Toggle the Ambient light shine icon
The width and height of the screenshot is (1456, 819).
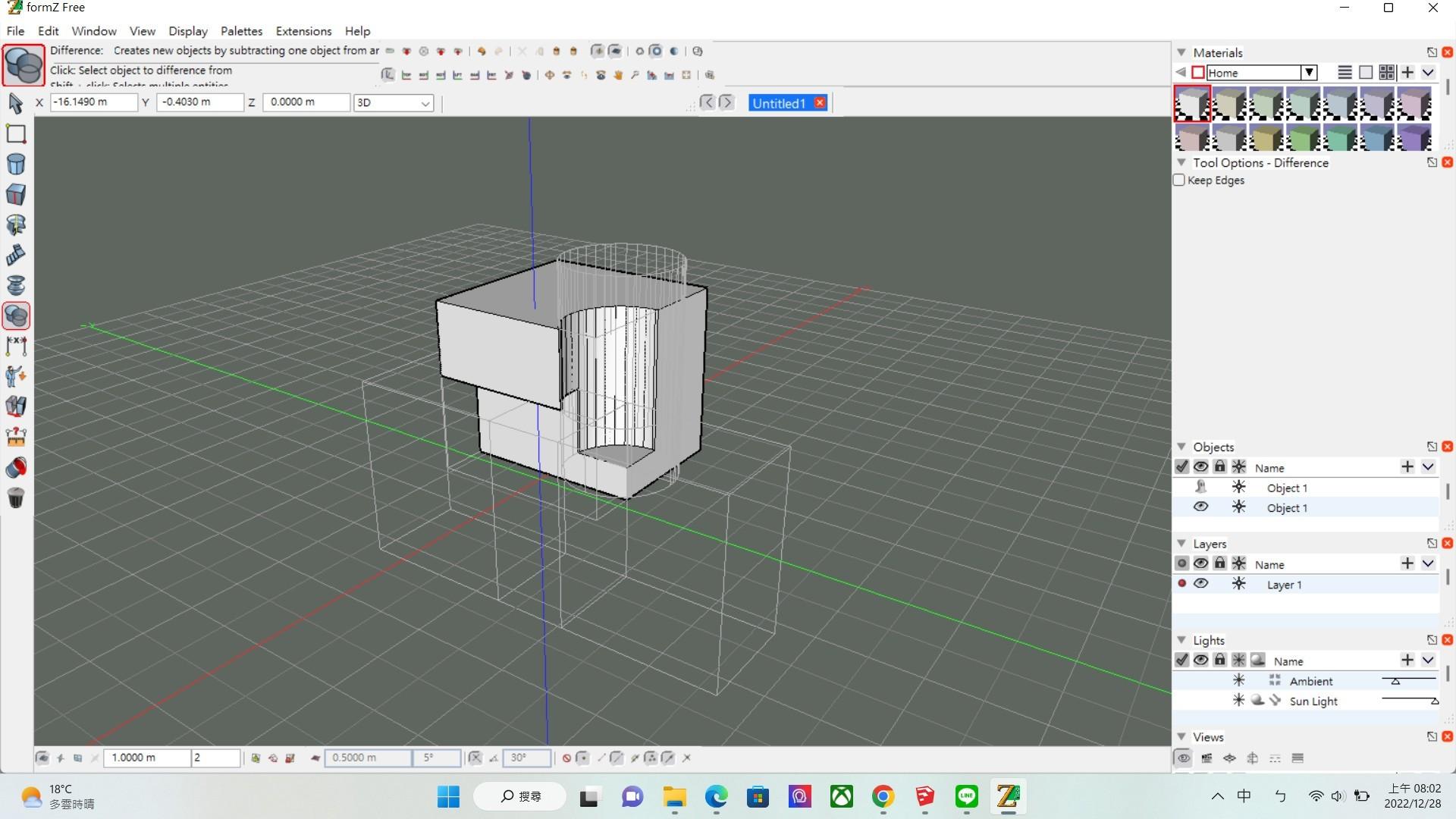click(x=1238, y=680)
